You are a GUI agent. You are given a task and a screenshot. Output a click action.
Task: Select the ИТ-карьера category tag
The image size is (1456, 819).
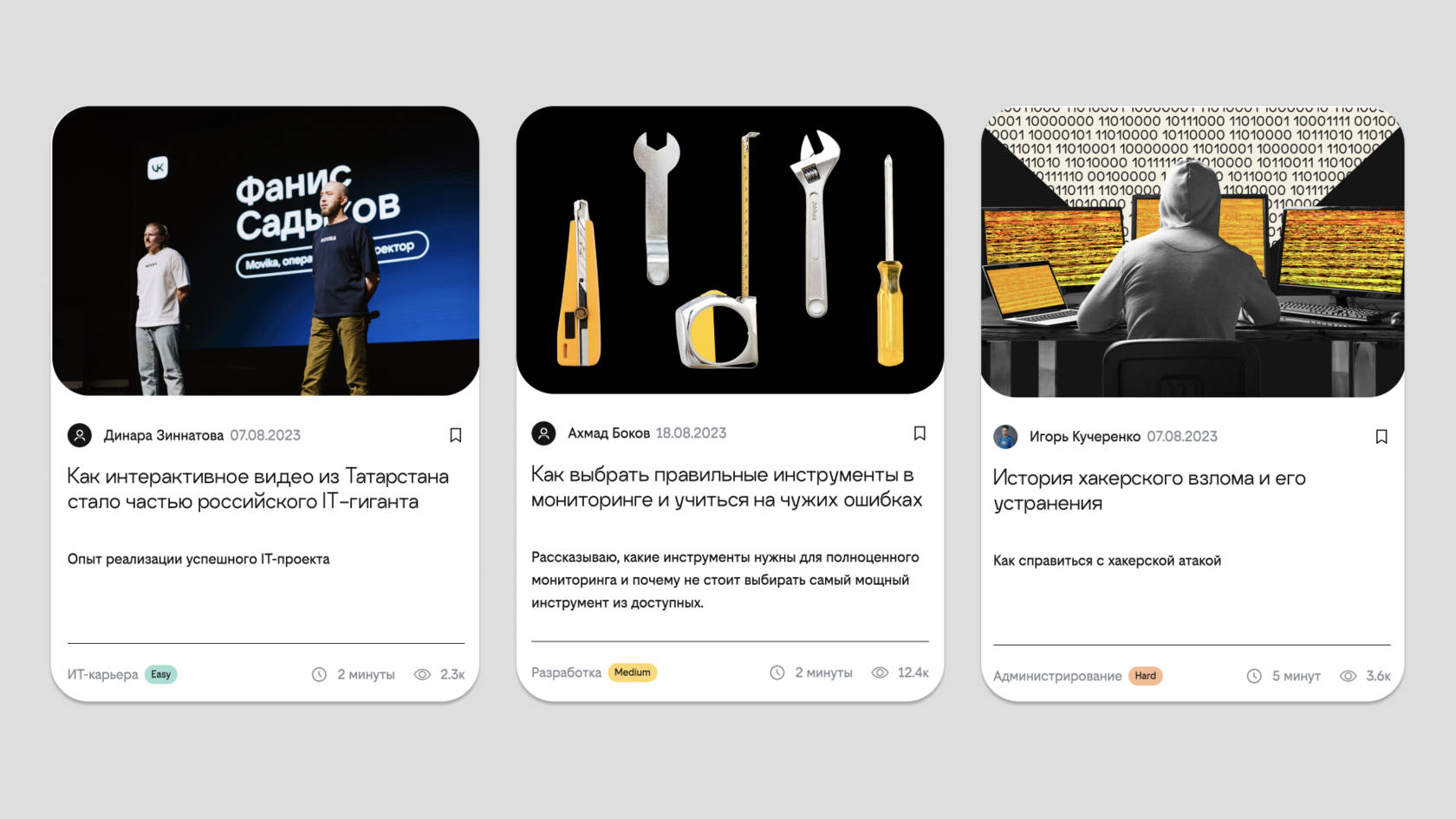(x=102, y=674)
